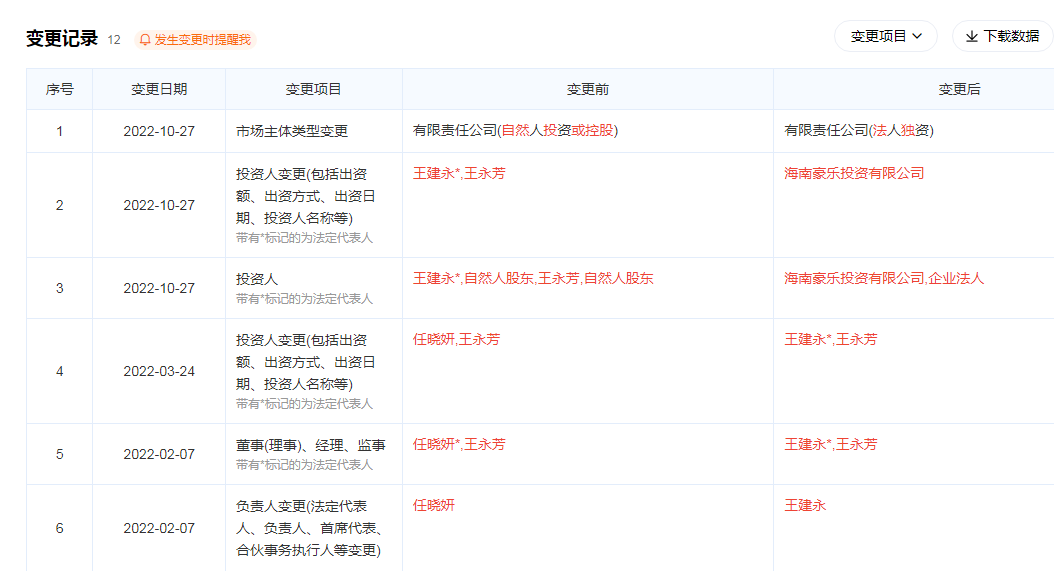This screenshot has height=571, width=1054.
Task: Click 任晓妍 in row 4 before-change column
Action: [x=434, y=339]
